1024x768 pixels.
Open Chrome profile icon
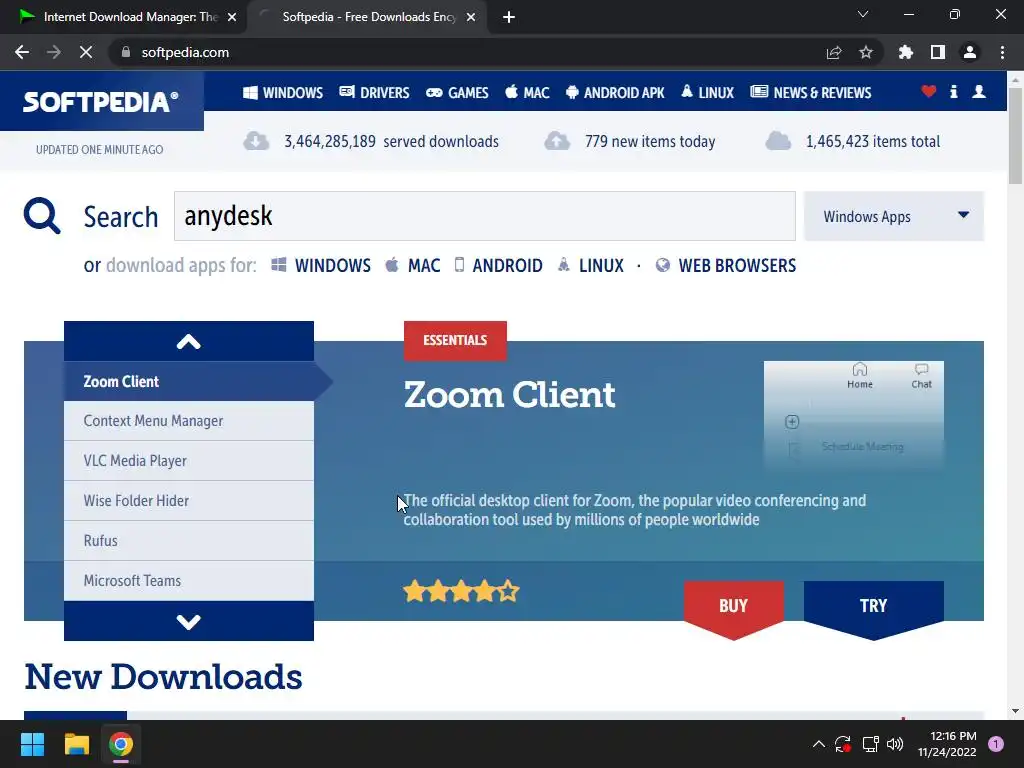tap(970, 52)
